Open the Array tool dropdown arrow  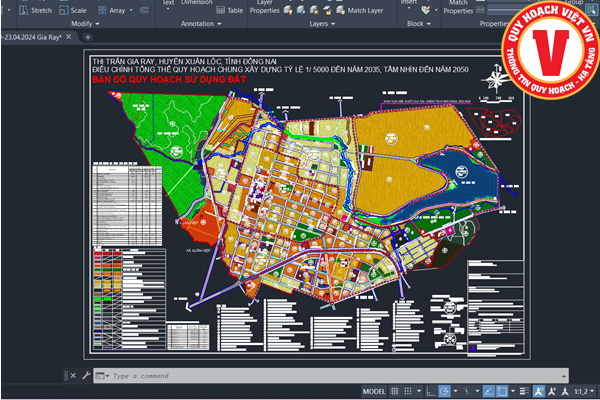click(131, 10)
